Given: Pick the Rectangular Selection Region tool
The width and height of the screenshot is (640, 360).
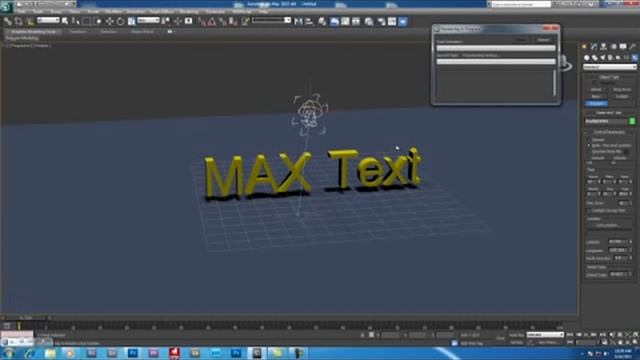Looking at the screenshot, I should click(x=87, y=21).
